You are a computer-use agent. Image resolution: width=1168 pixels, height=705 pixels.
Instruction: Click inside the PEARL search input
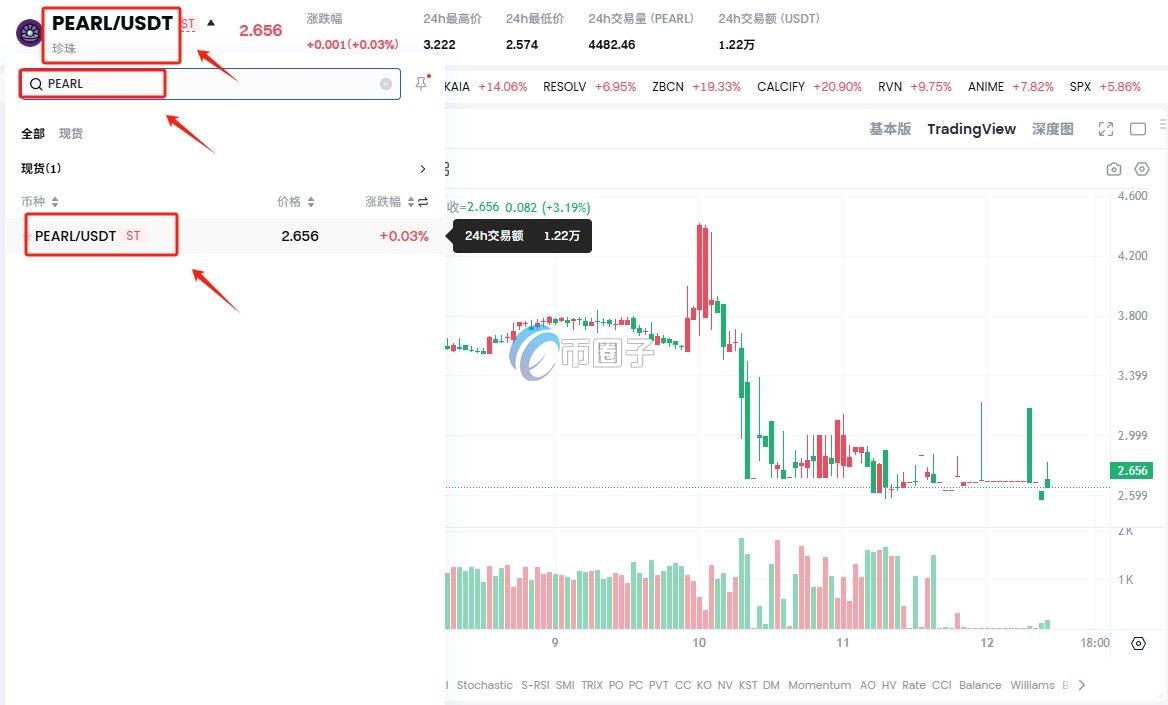click(200, 84)
